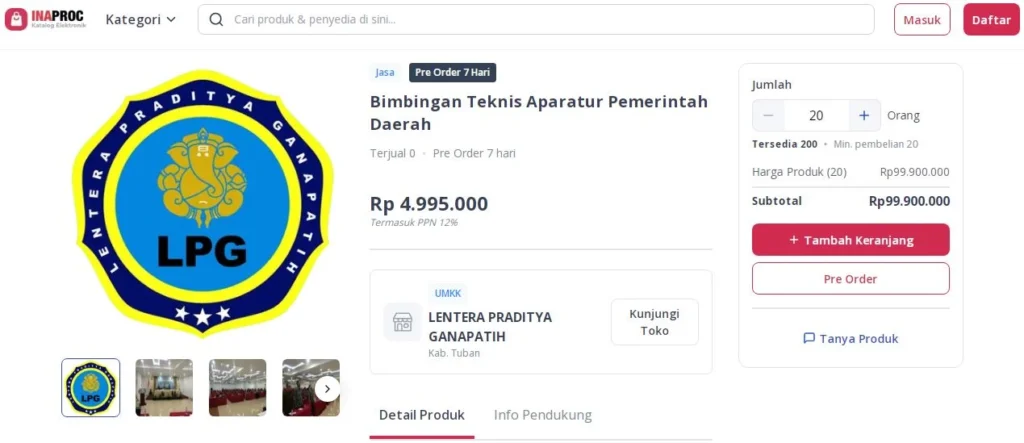Decrease quantity with the minus icon
Screen dimensions: 1024x443
769,116
